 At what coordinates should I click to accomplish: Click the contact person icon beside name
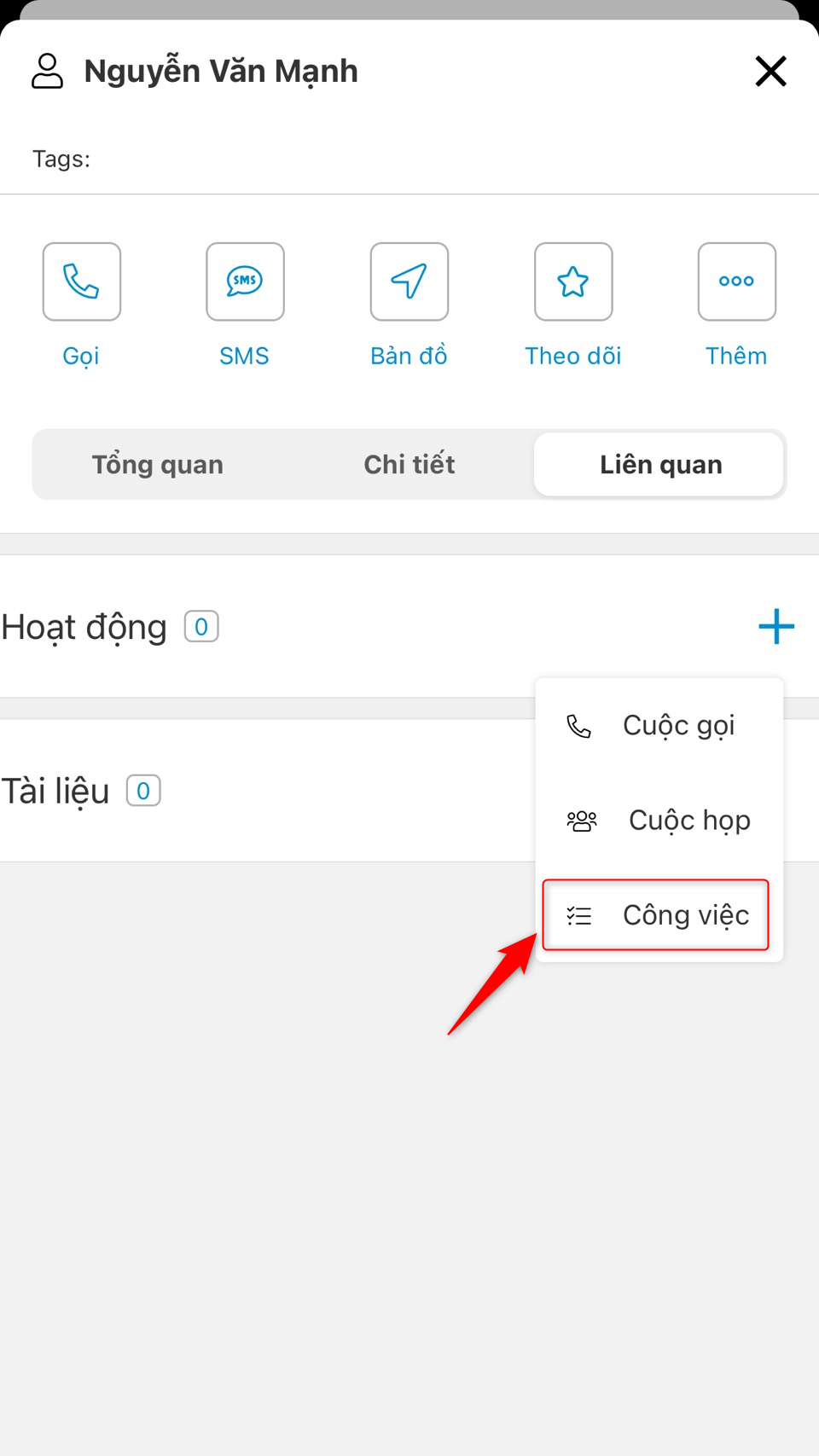point(48,71)
